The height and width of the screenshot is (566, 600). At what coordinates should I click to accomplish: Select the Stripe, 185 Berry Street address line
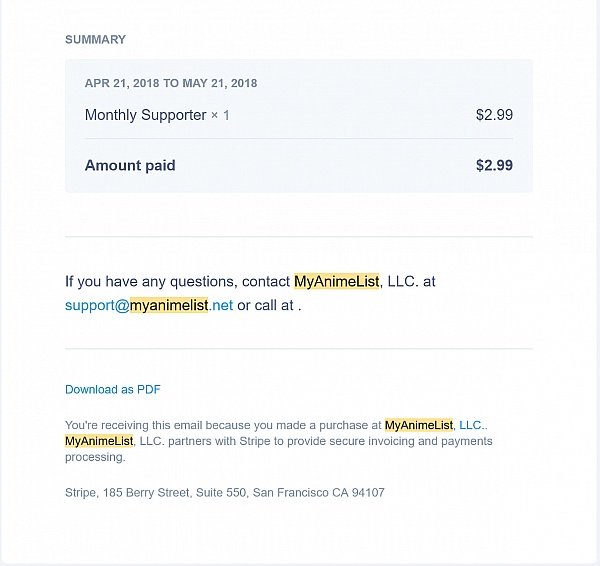[x=225, y=492]
